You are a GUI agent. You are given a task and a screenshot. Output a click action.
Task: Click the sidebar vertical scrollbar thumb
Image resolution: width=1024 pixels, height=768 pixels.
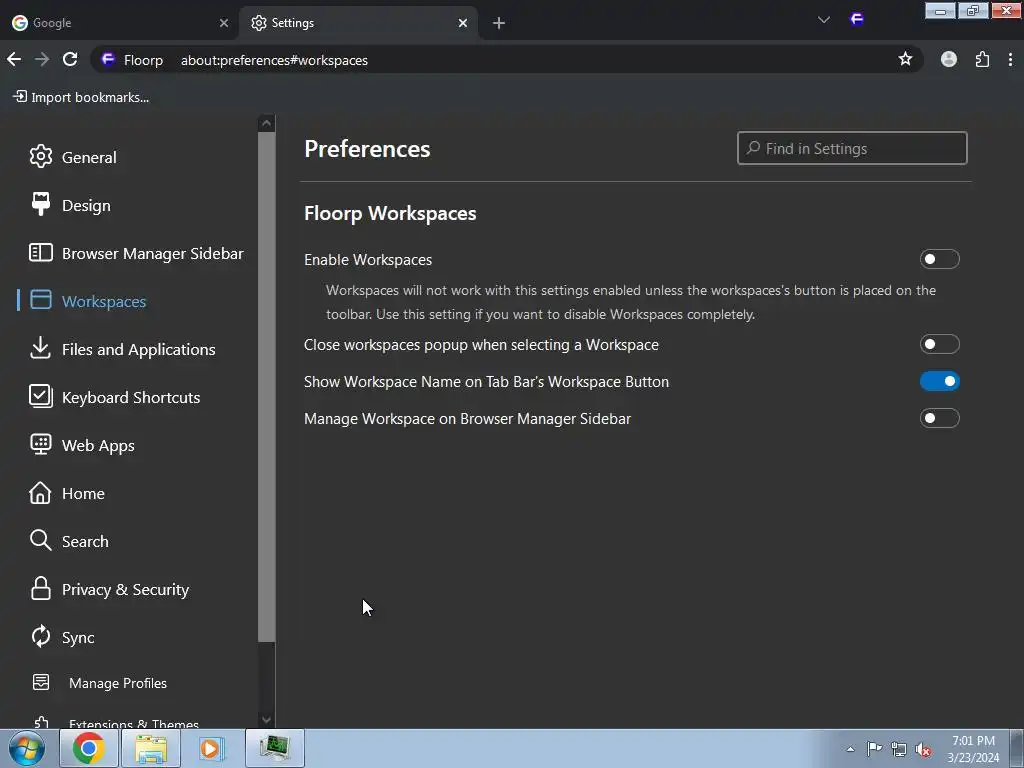(x=266, y=387)
